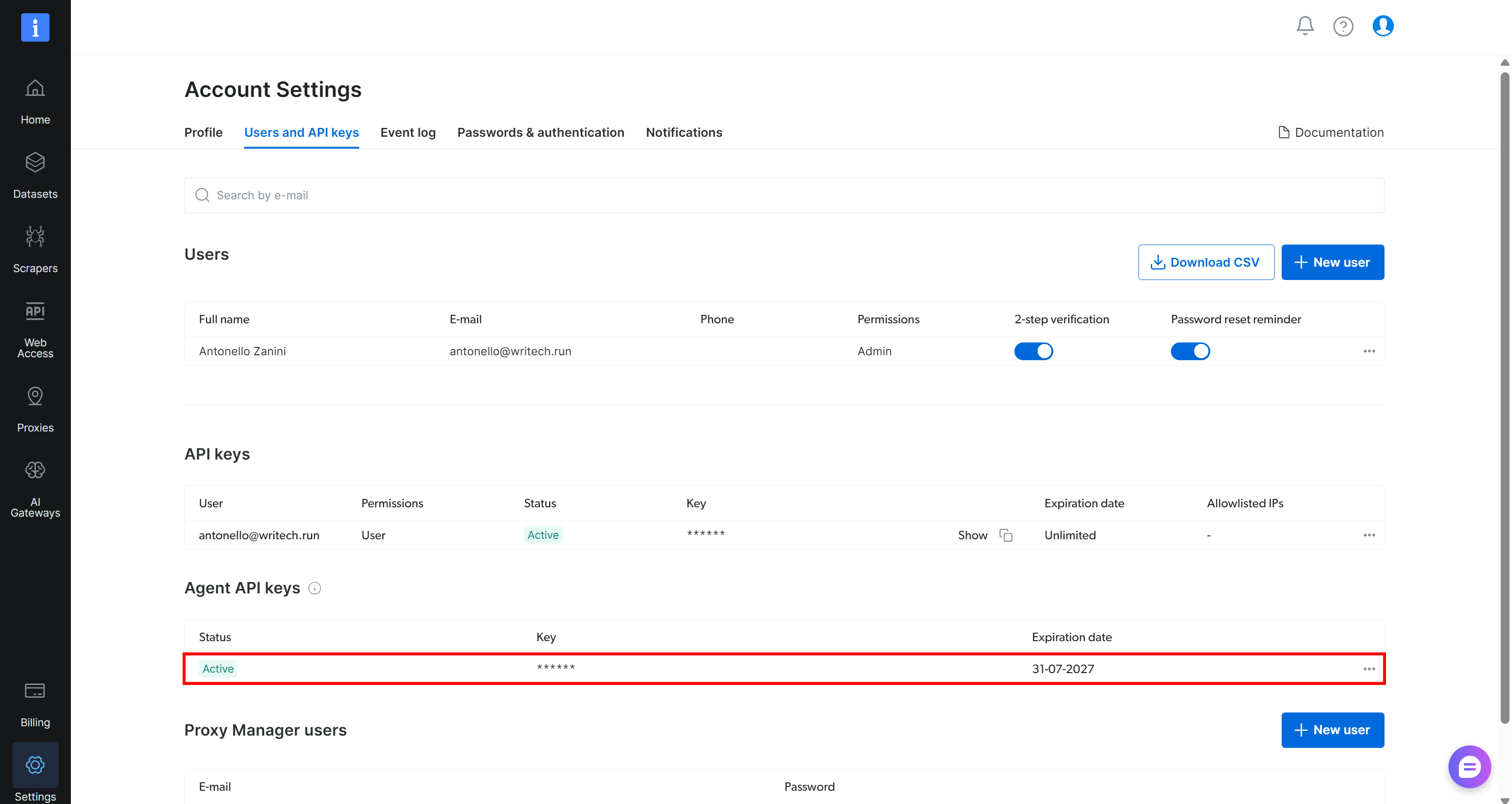1512x804 pixels.
Task: Click the Password reset reminder column header
Action: point(1235,319)
